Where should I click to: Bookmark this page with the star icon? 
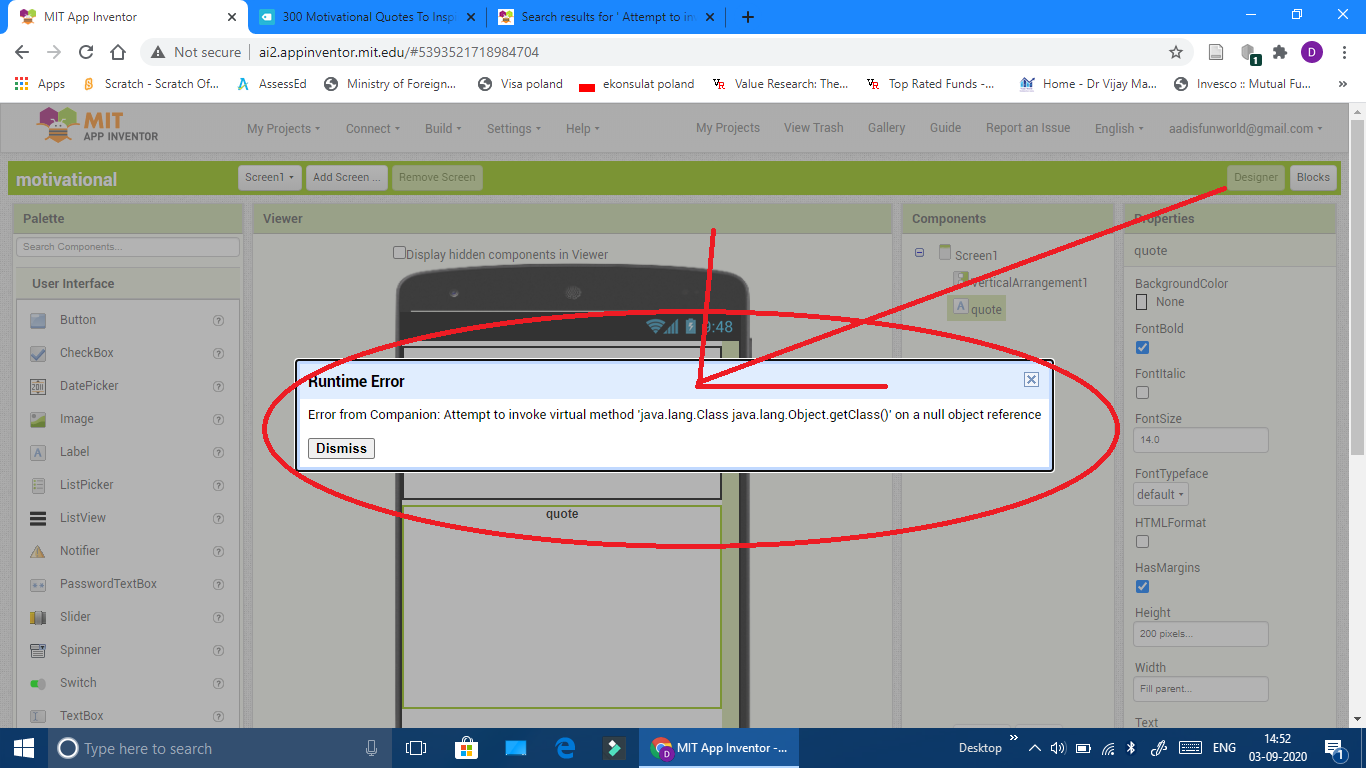tap(1176, 52)
